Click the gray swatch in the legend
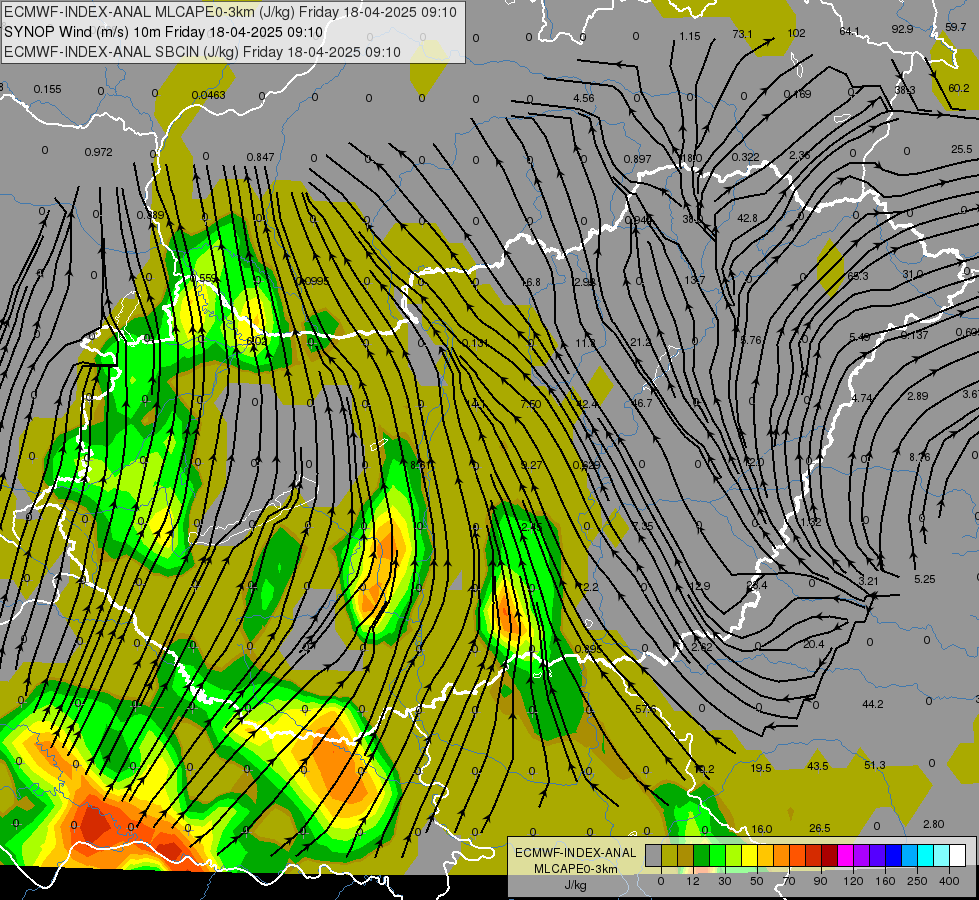Viewport: 979px width, 900px height. 654,855
